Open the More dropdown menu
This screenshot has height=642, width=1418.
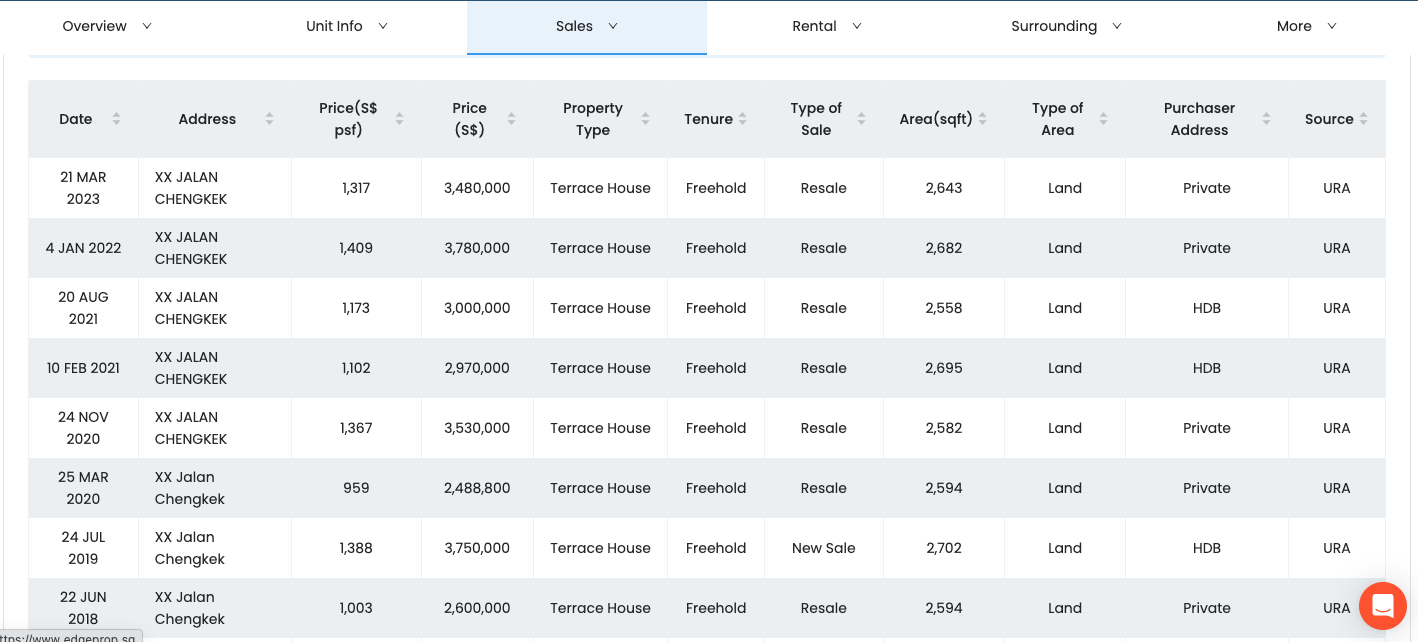(x=1306, y=26)
